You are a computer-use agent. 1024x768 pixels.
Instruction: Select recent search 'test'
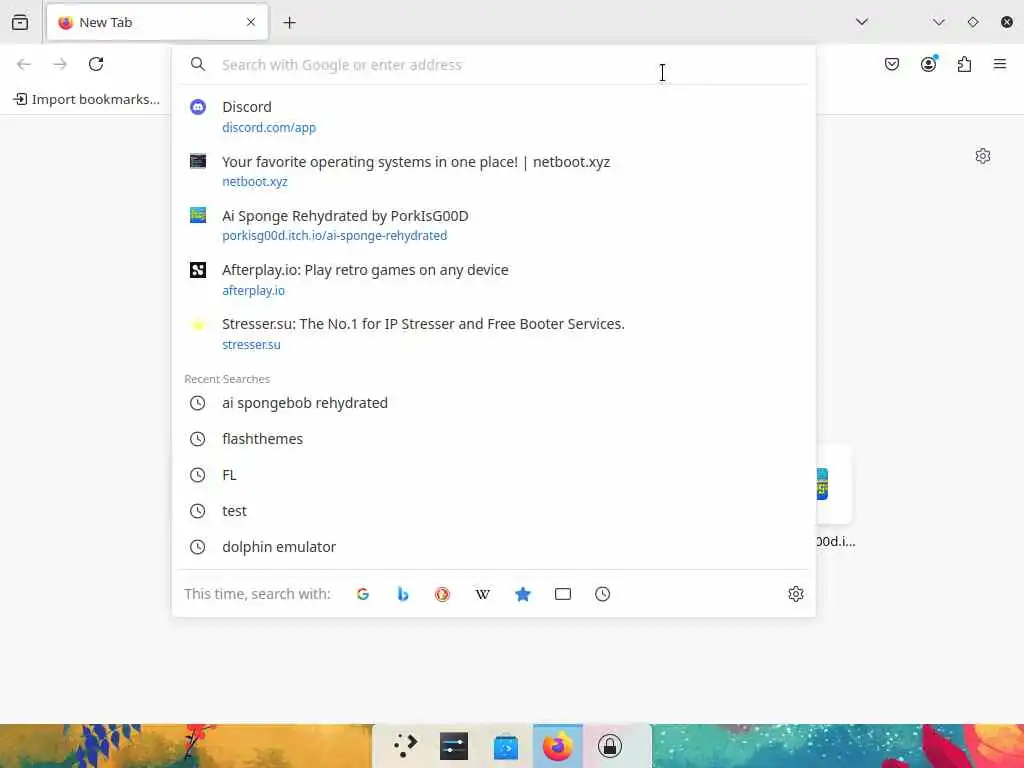tap(494, 511)
